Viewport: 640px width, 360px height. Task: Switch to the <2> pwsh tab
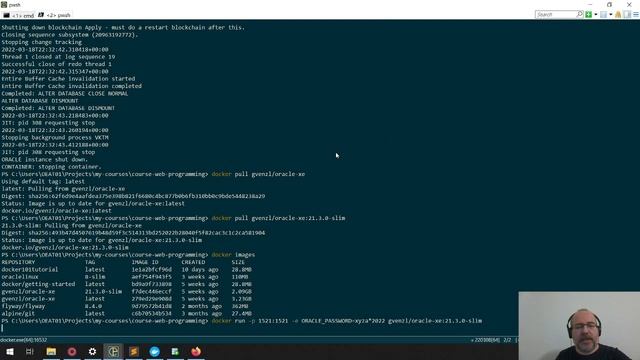55,15
